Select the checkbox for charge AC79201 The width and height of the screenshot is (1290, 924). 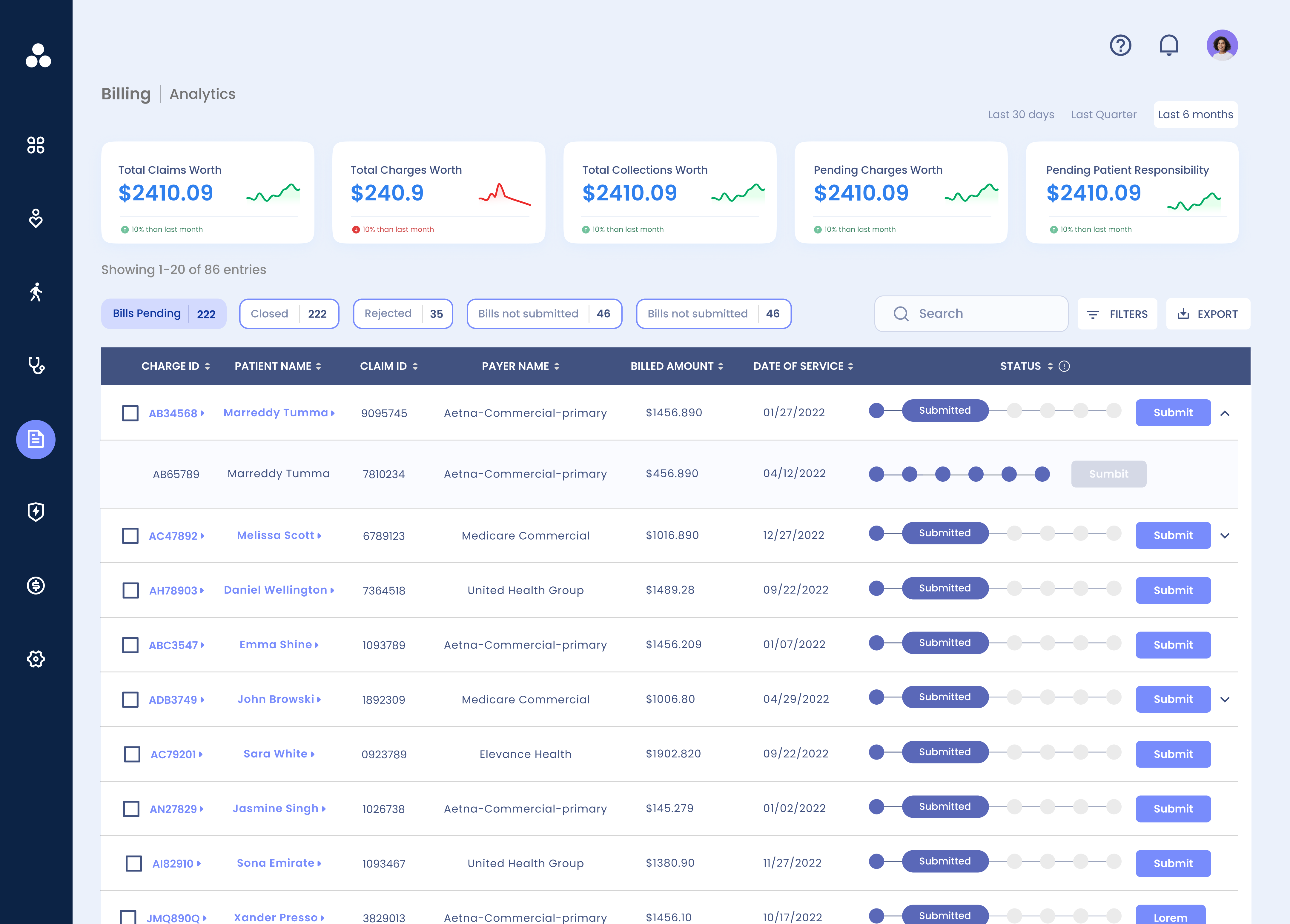[x=131, y=754]
